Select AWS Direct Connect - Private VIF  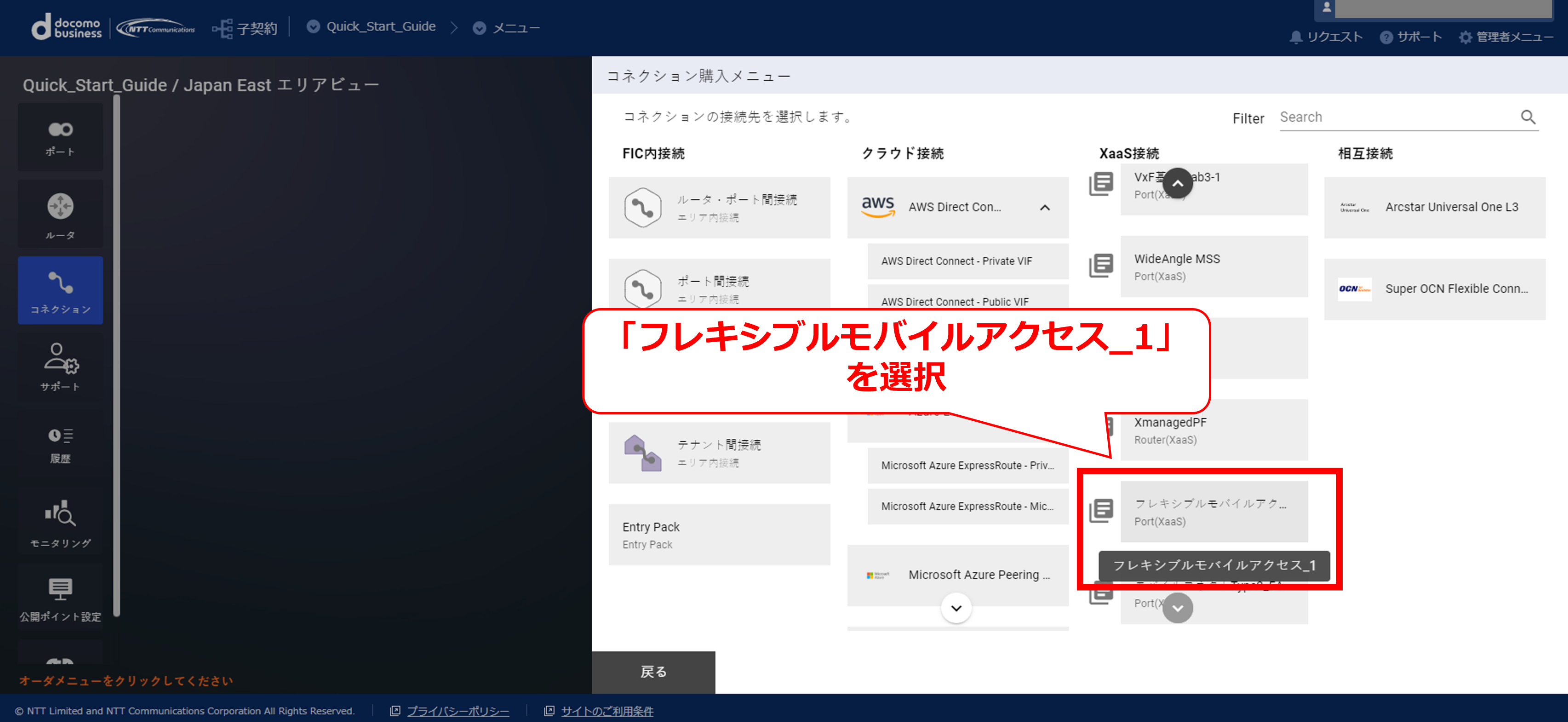click(967, 261)
